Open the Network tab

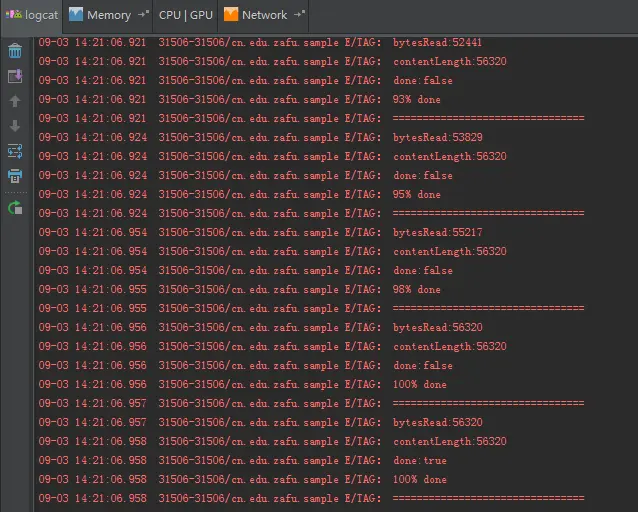pos(264,15)
